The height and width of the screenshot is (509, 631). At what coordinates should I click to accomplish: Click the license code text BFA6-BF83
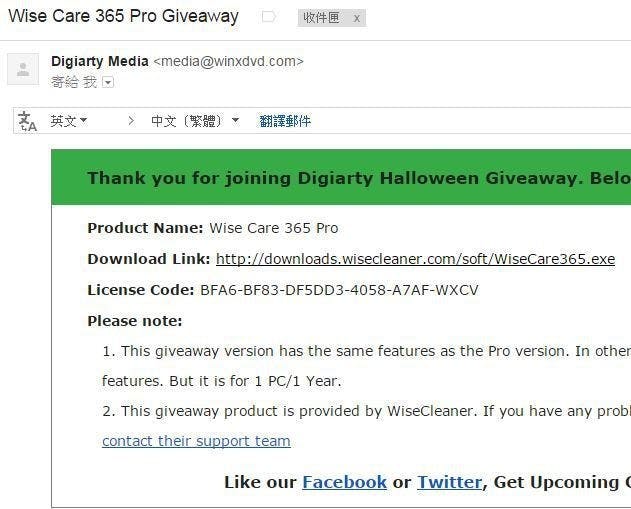pyautogui.click(x=339, y=290)
